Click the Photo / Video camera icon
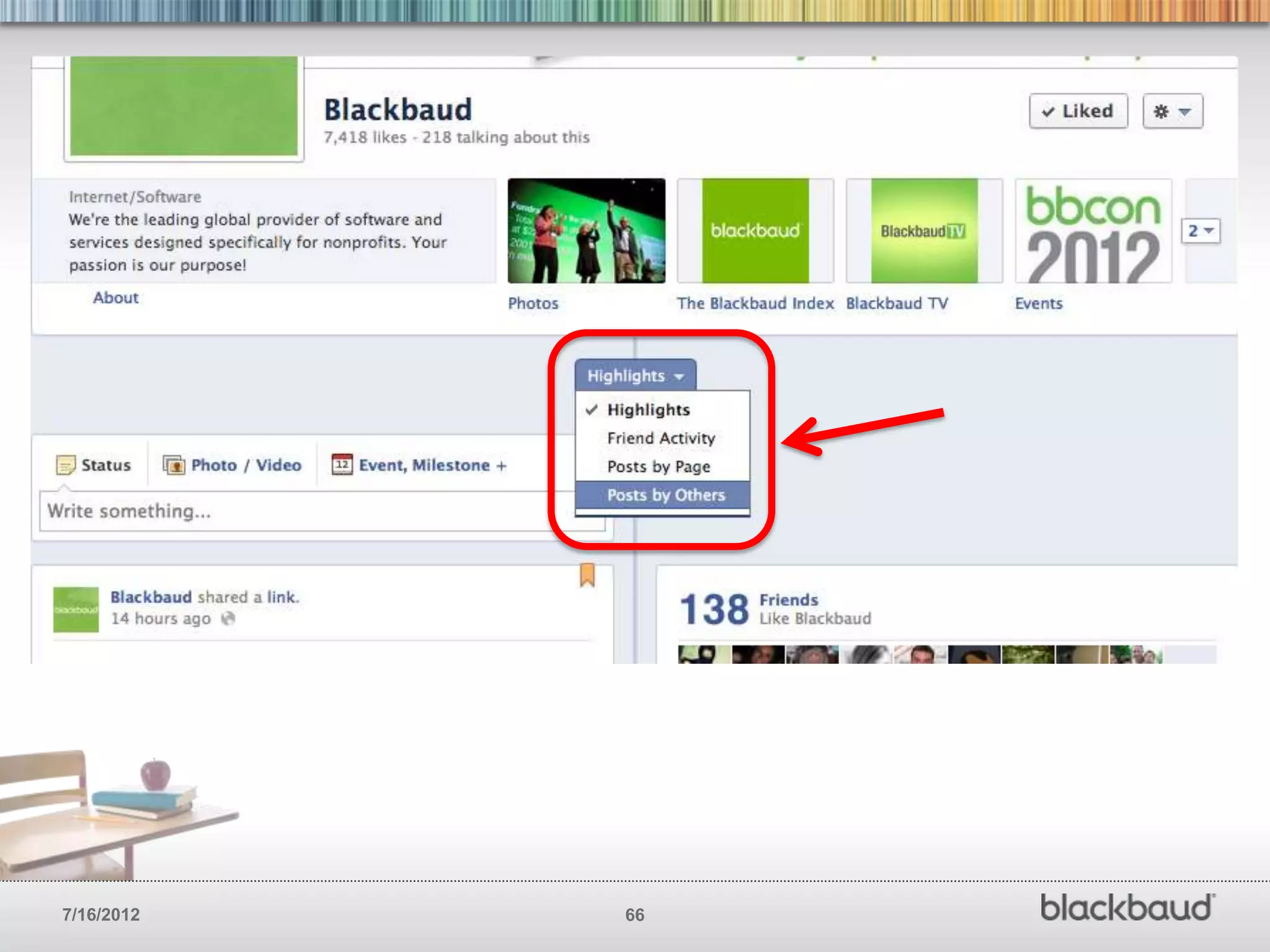 pyautogui.click(x=174, y=465)
